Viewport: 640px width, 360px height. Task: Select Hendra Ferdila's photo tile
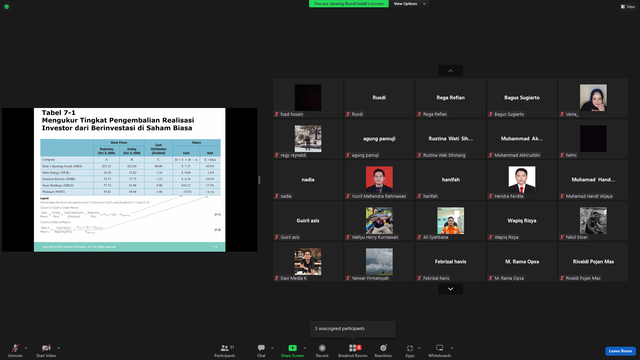click(x=522, y=180)
